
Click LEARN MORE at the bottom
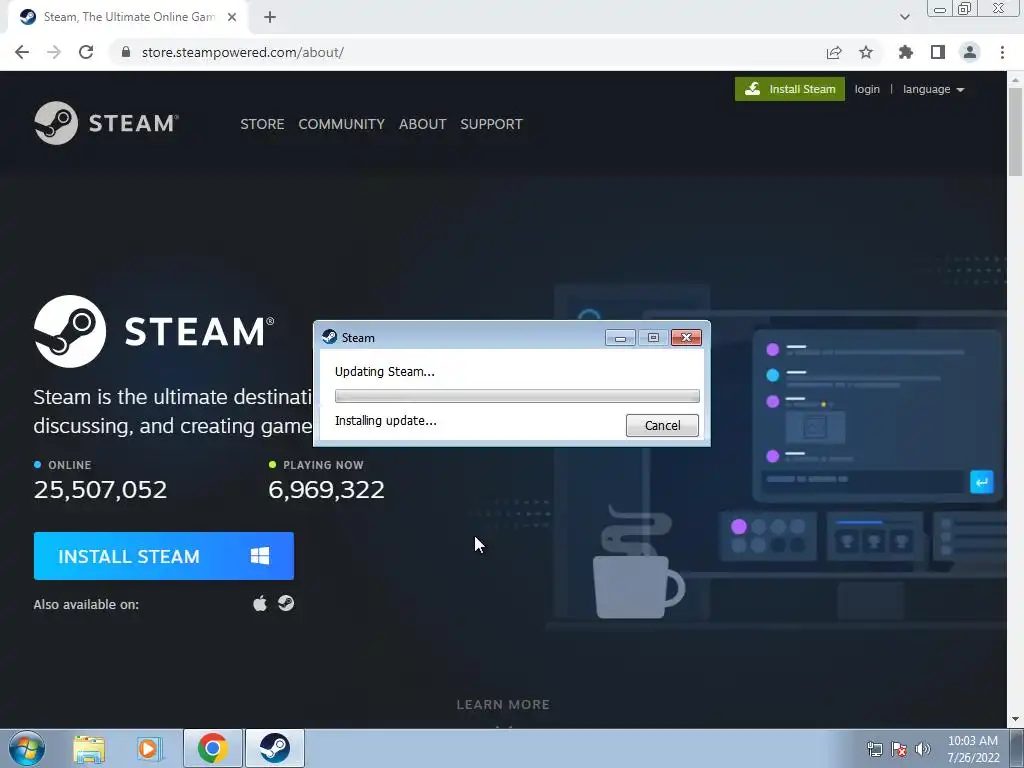point(503,705)
